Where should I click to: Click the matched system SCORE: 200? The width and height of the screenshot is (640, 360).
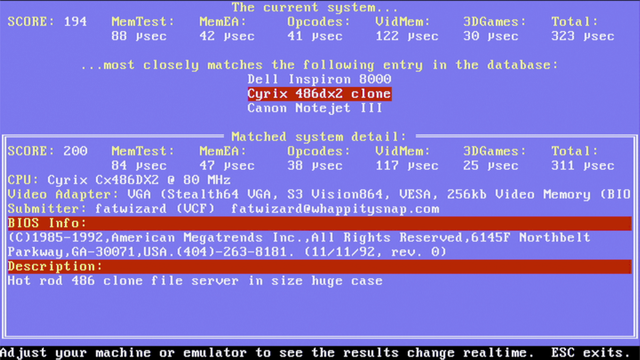[47, 151]
